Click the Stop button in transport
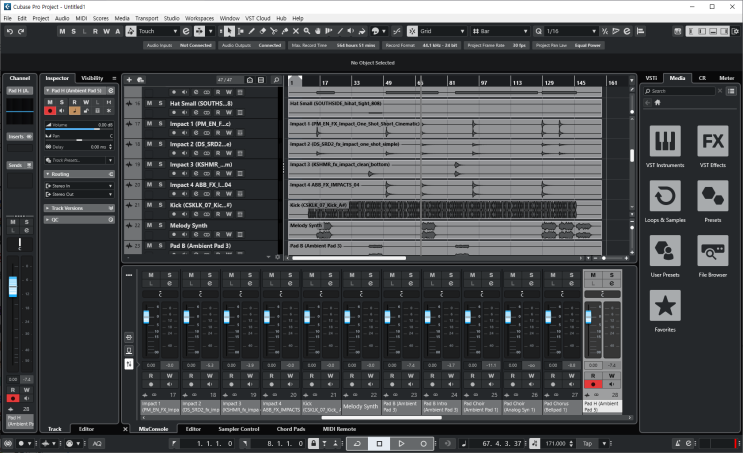The image size is (743, 453). click(x=379, y=444)
